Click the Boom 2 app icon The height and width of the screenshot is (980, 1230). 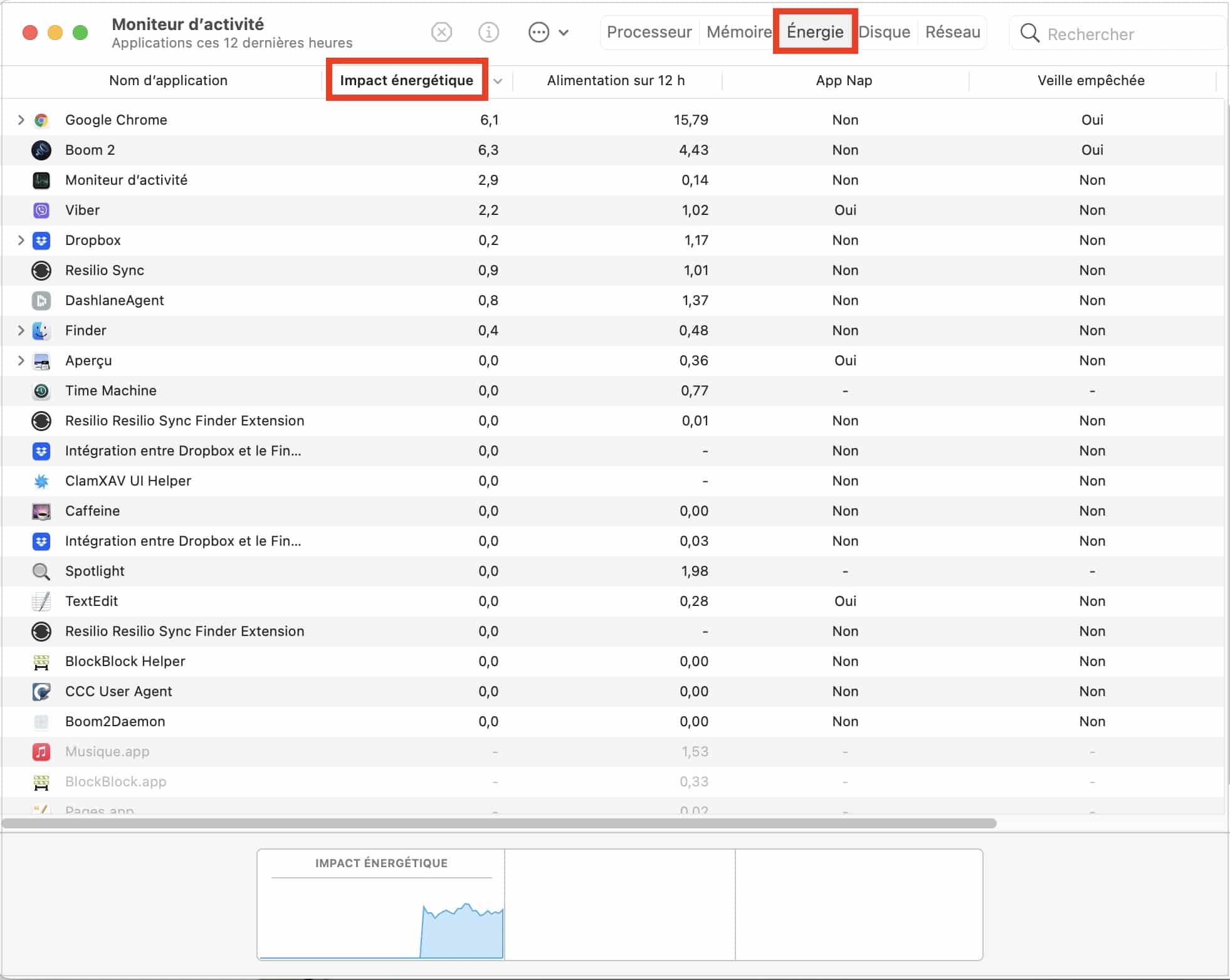(41, 150)
